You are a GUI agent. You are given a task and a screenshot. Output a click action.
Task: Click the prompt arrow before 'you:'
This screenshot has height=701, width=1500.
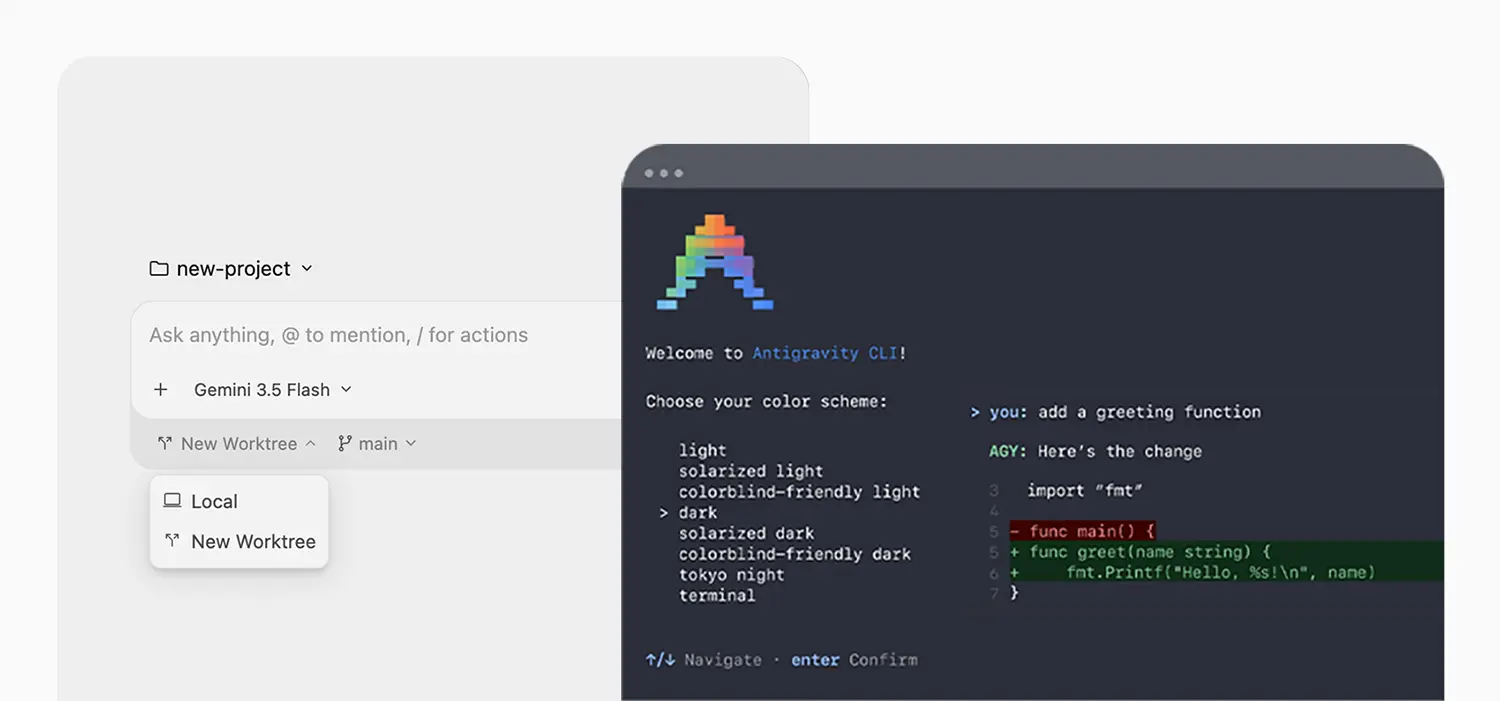[975, 412]
